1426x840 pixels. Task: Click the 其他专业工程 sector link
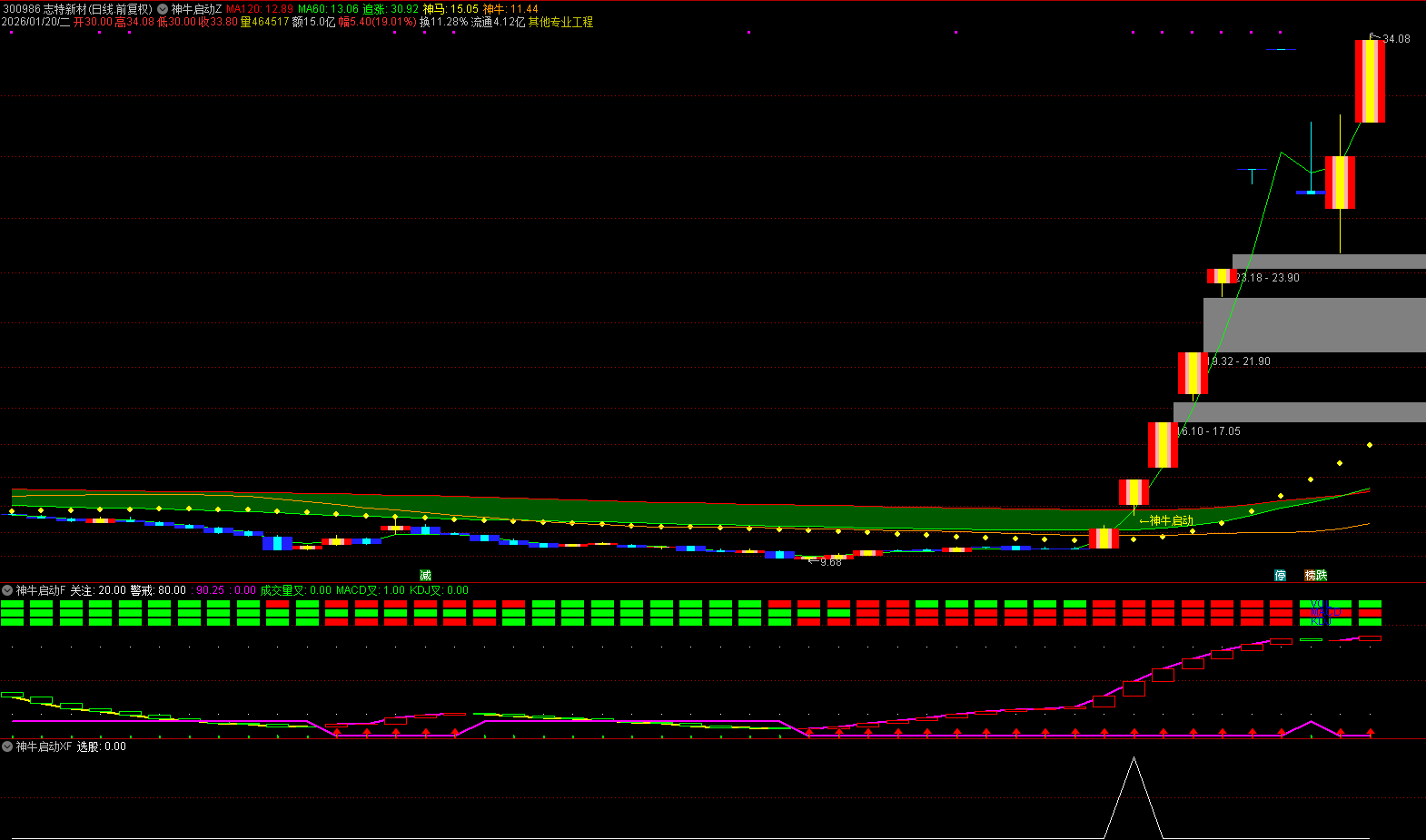[560, 22]
